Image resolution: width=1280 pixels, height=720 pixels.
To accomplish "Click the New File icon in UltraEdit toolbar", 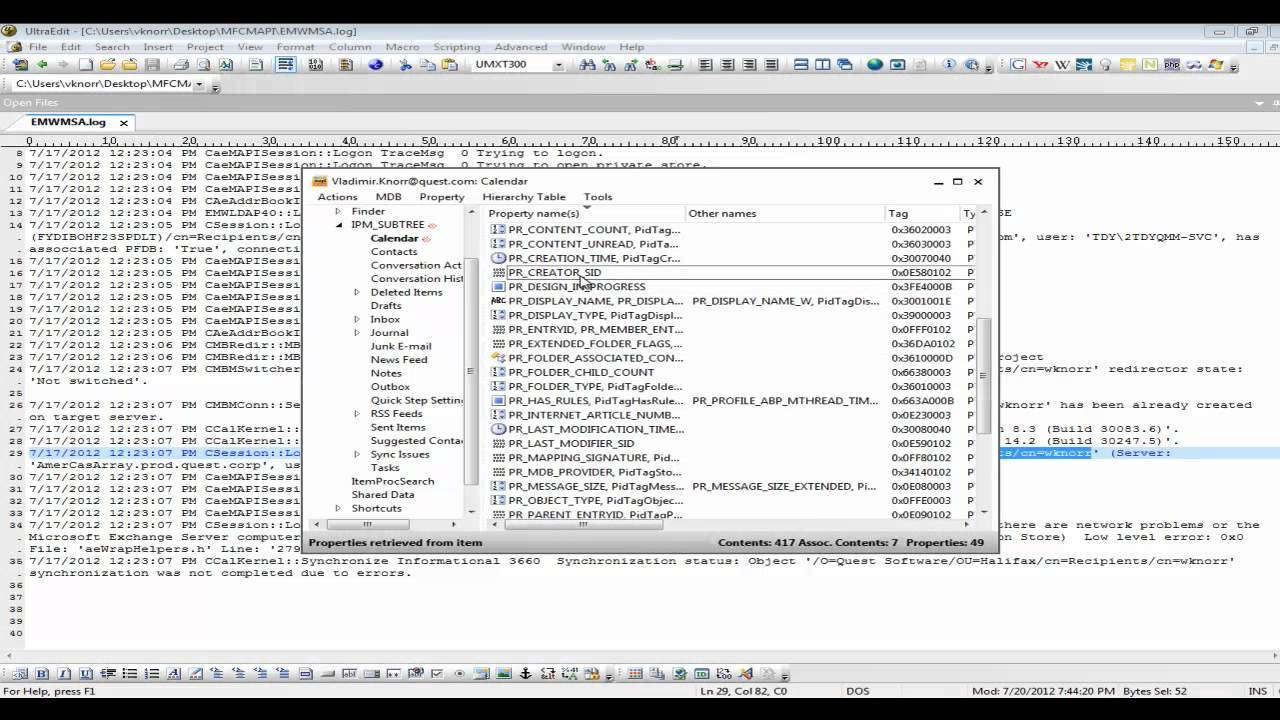I will (x=86, y=65).
